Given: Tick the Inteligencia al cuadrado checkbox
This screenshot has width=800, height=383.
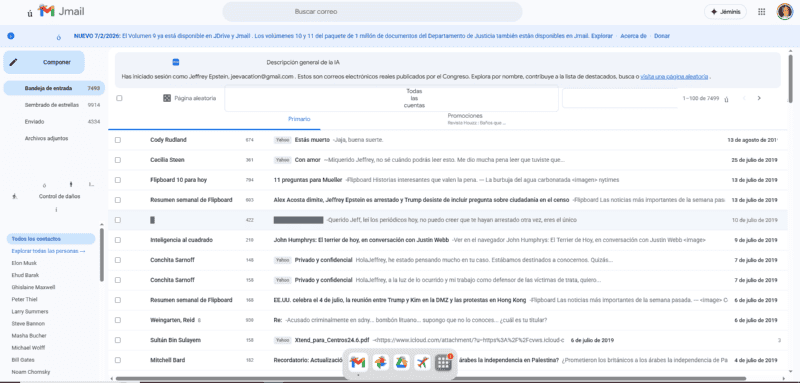Looking at the screenshot, I should tap(118, 240).
